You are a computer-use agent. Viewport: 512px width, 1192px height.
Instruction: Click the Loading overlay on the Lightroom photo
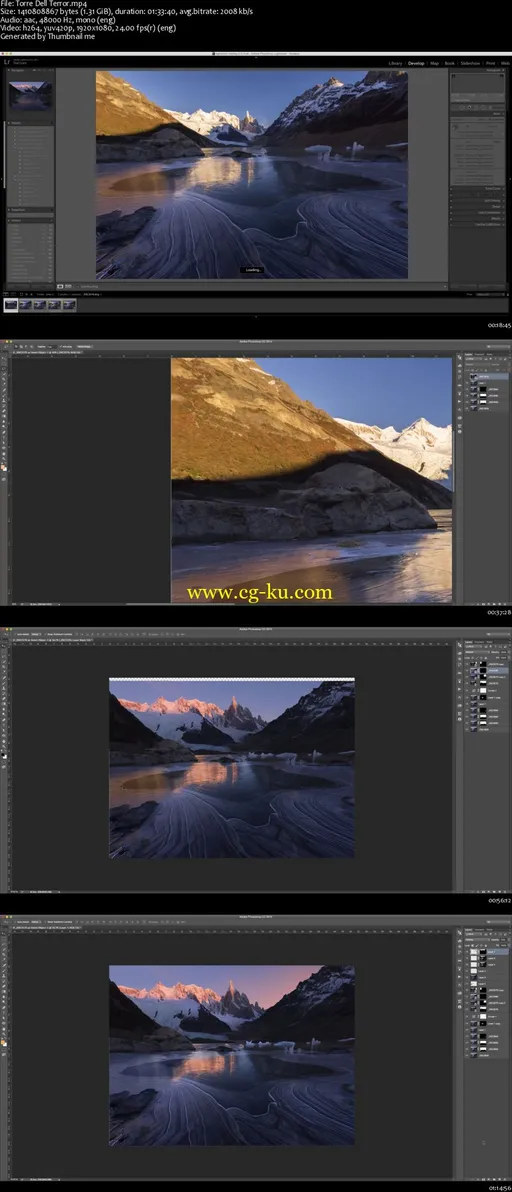click(252, 270)
